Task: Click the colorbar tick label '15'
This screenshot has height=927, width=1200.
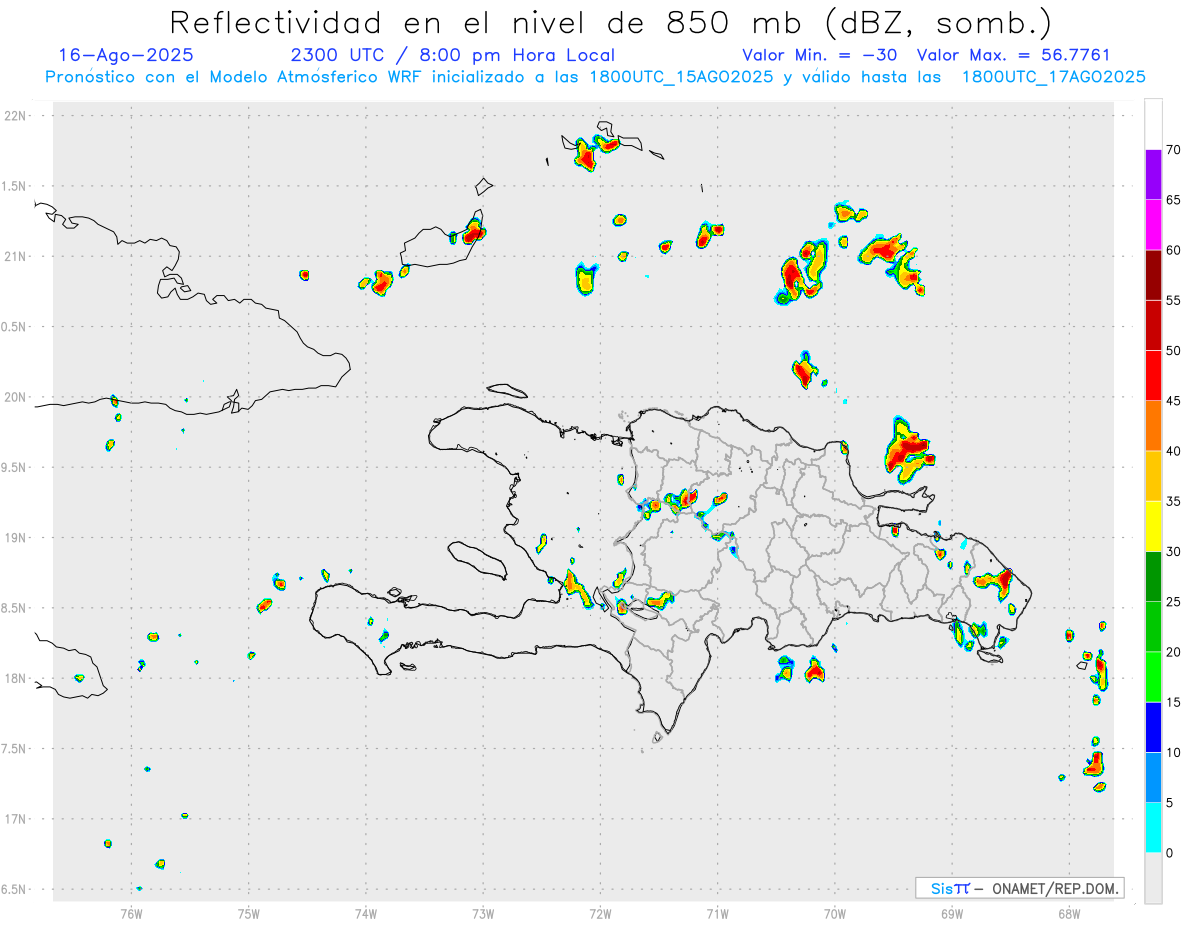Action: 1174,703
